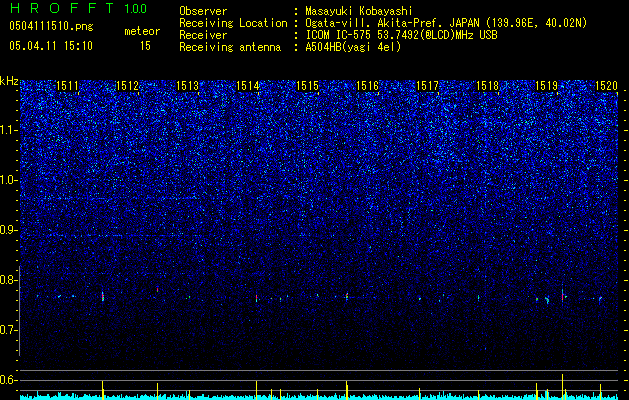Click the 1.0 kHz frequency axis label
629x400 pixels.
(x=8, y=180)
